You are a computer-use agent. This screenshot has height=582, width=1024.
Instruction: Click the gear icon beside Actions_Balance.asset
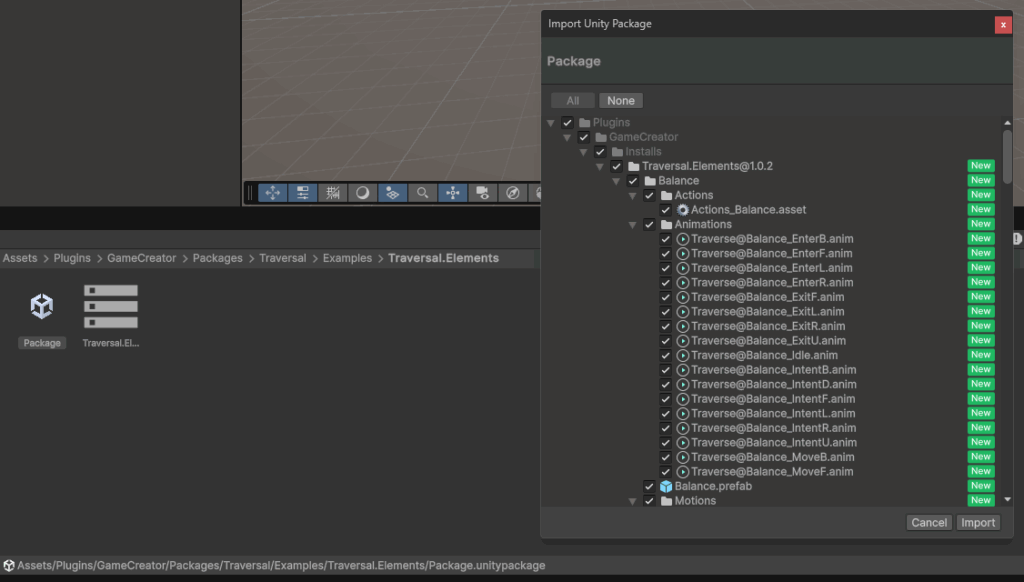tap(682, 210)
